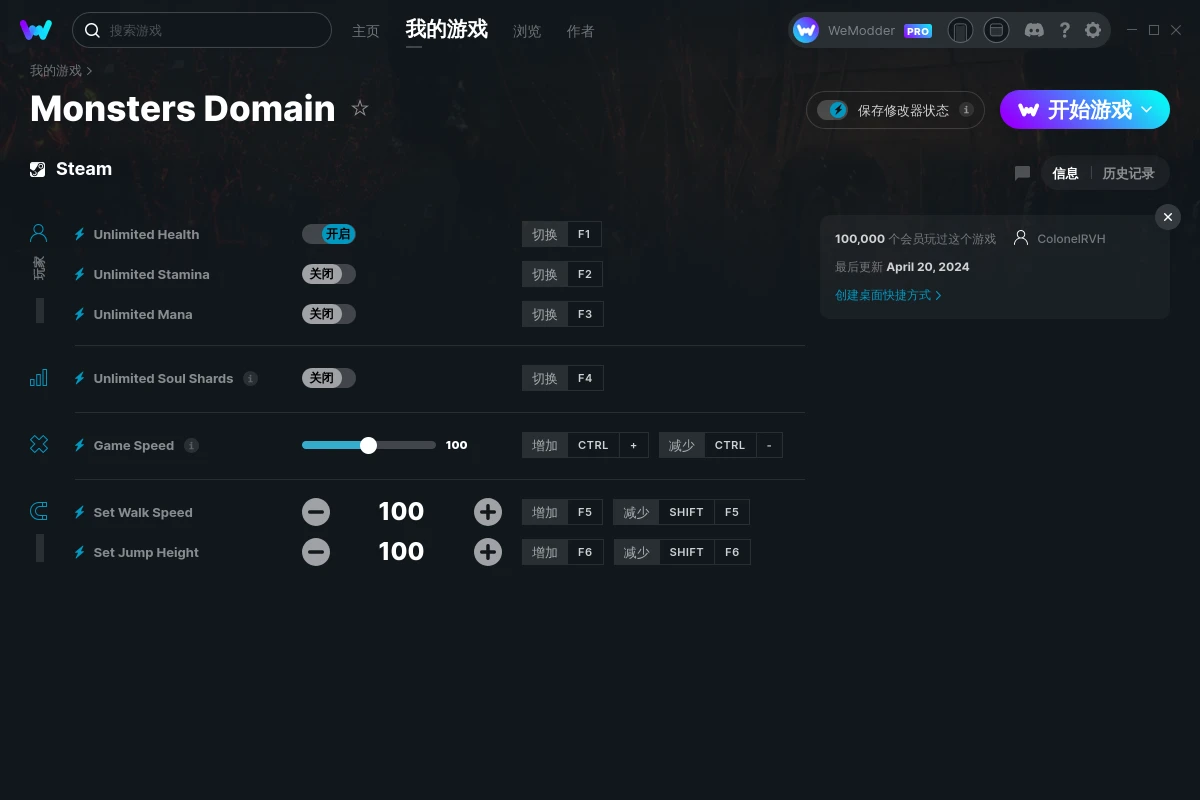Image resolution: width=1200 pixels, height=800 pixels.
Task: Select the player category icon
Action: [39, 233]
